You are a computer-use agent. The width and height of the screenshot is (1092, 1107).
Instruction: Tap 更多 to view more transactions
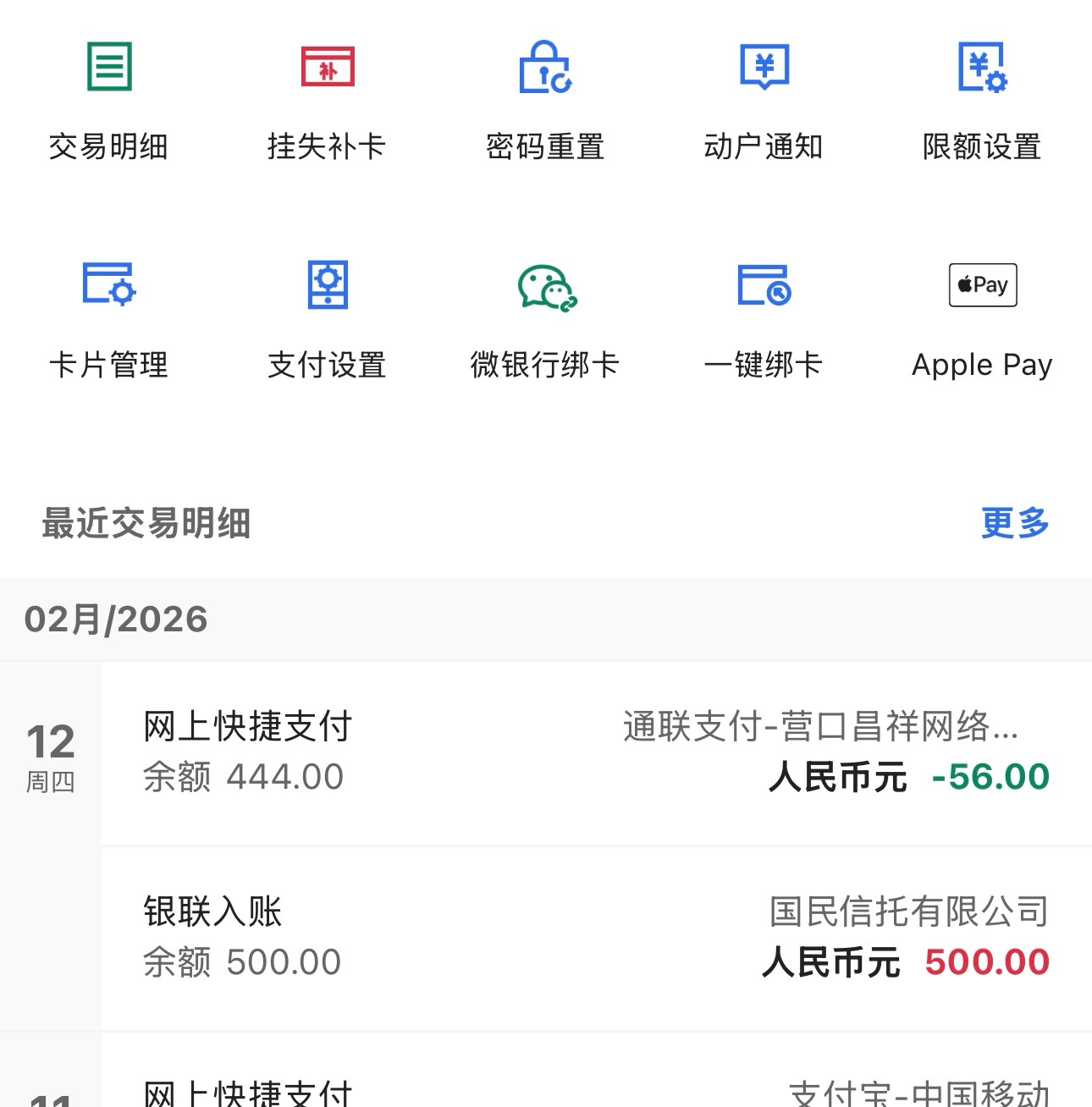pyautogui.click(x=1014, y=523)
